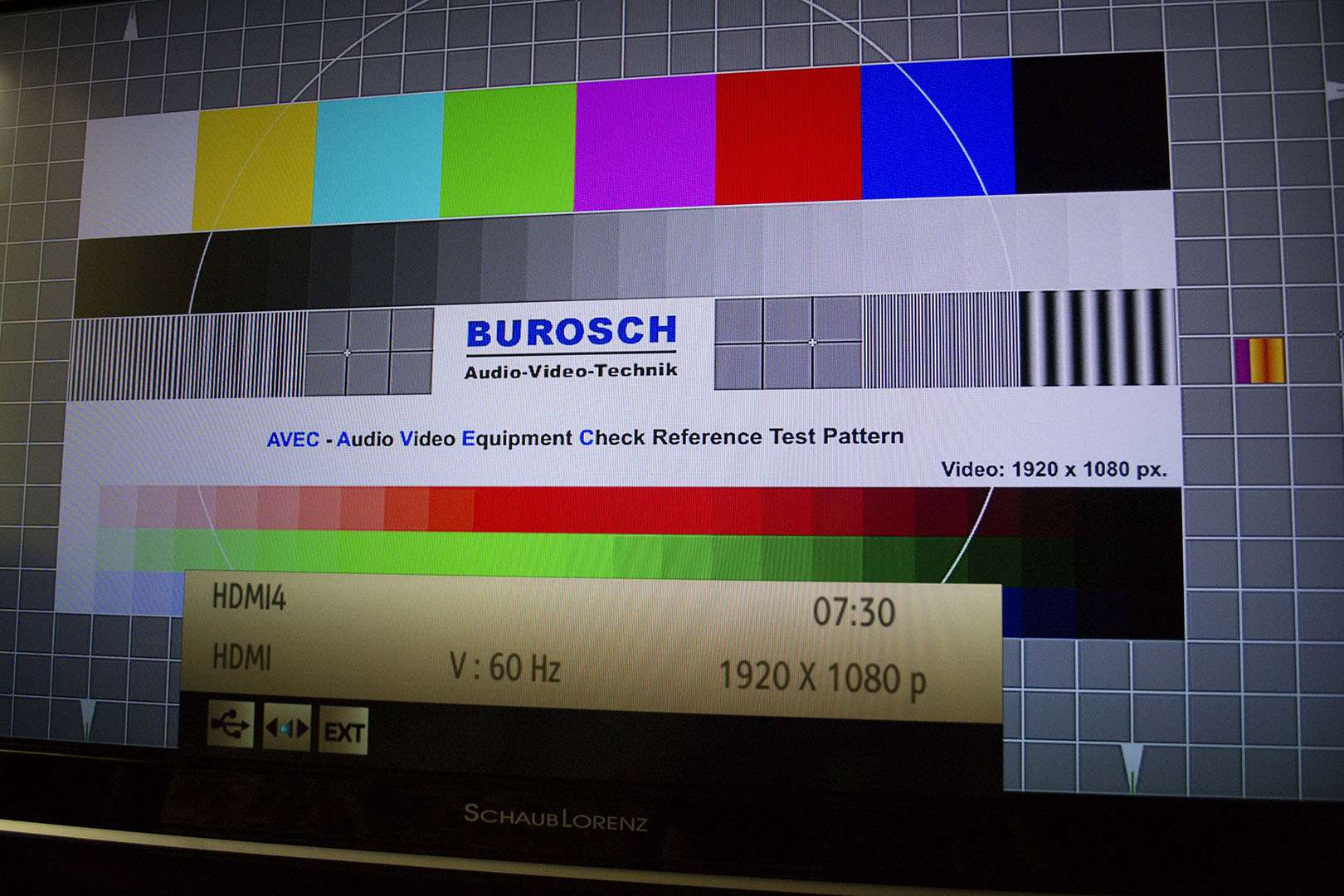The height and width of the screenshot is (896, 1344).
Task: Click the AVEC Reference Test Pattern title
Action: pos(585,437)
